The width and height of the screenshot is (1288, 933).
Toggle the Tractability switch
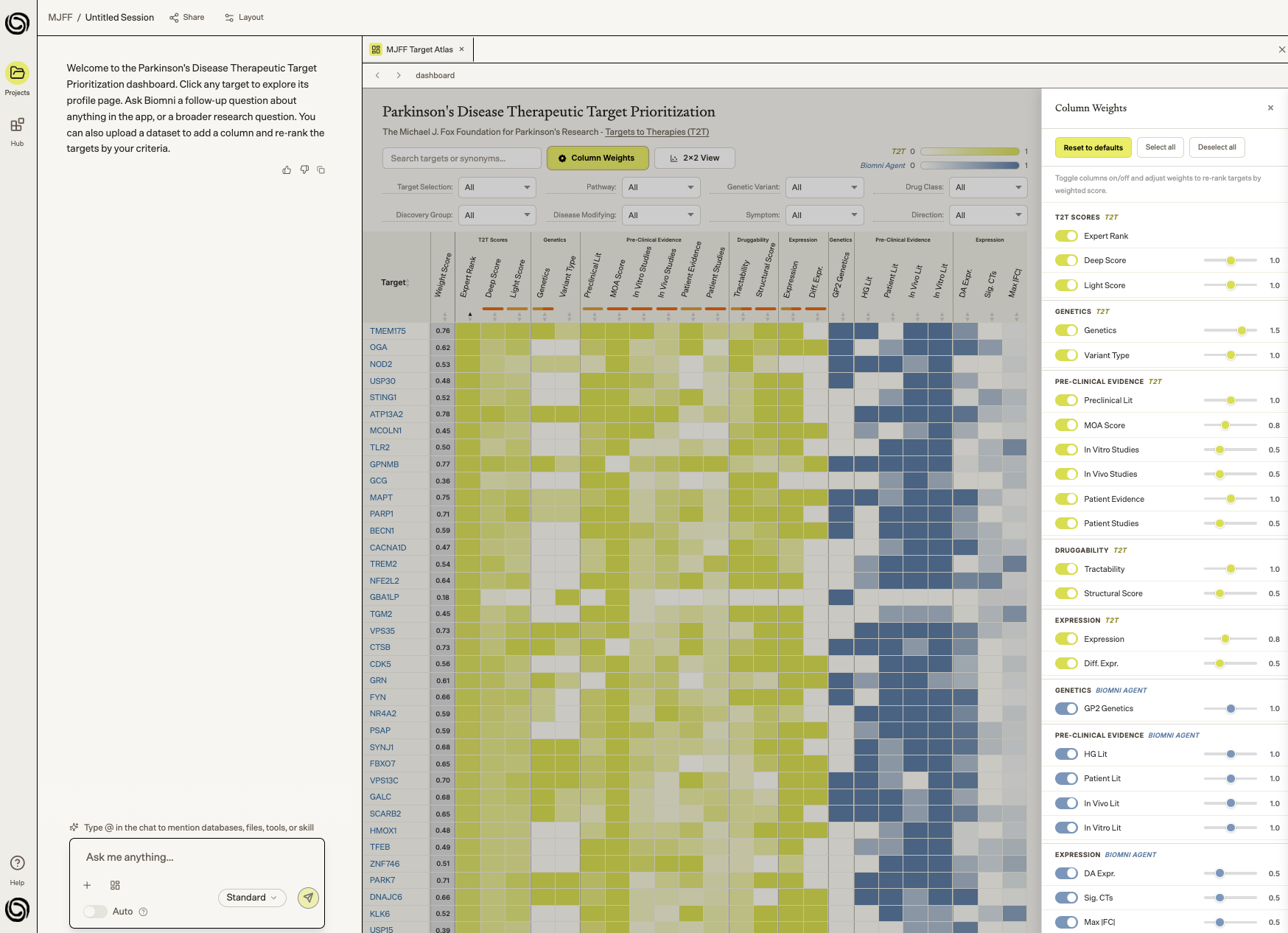coord(1066,569)
